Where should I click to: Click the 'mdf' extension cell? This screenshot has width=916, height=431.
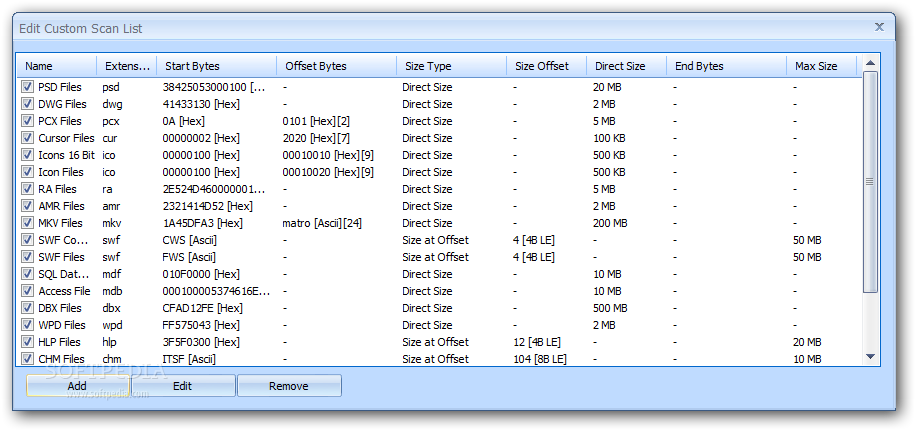[111, 274]
